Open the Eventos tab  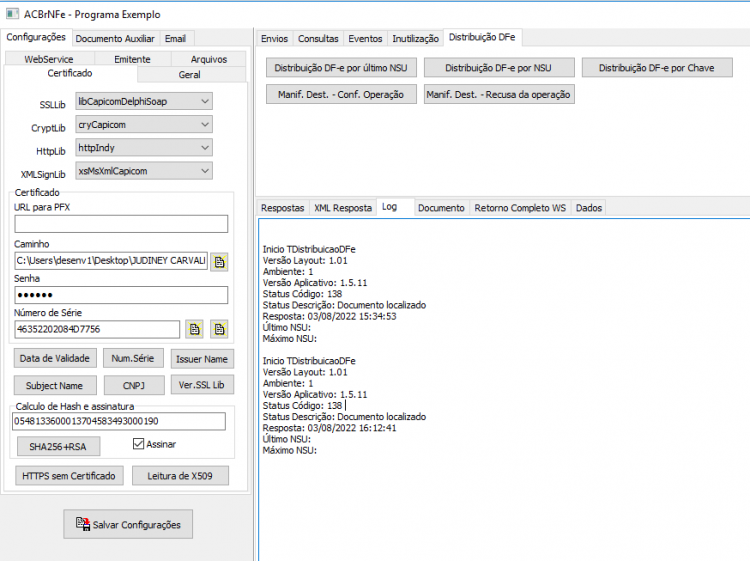point(365,39)
